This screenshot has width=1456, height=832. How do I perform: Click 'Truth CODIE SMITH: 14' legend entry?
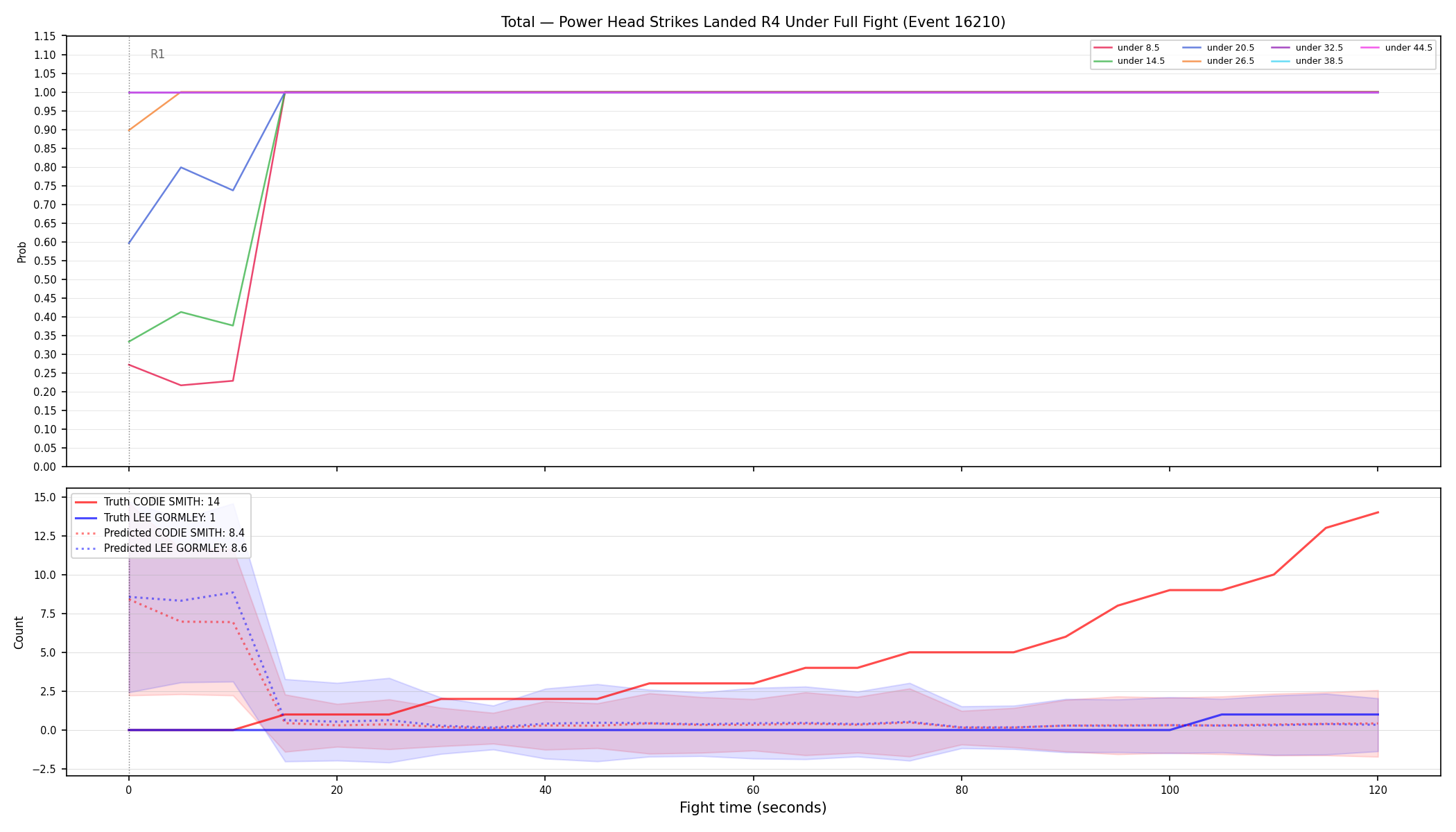[147, 502]
